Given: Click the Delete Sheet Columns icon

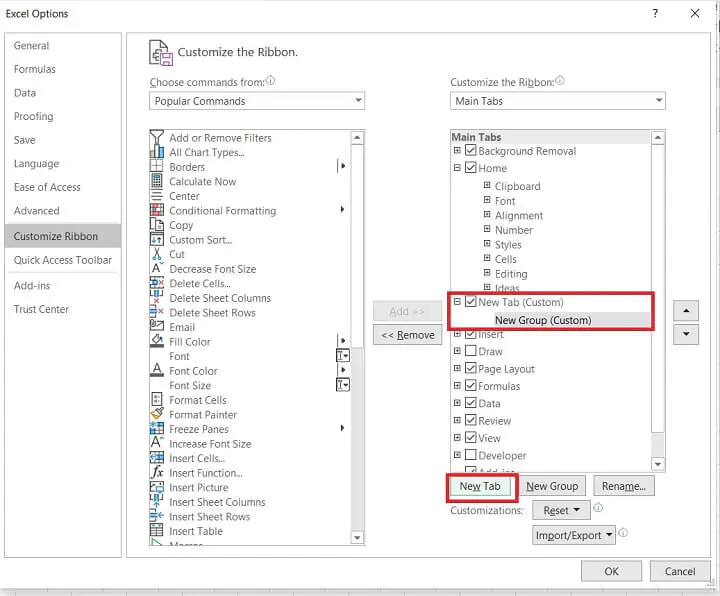Looking at the screenshot, I should point(157,298).
